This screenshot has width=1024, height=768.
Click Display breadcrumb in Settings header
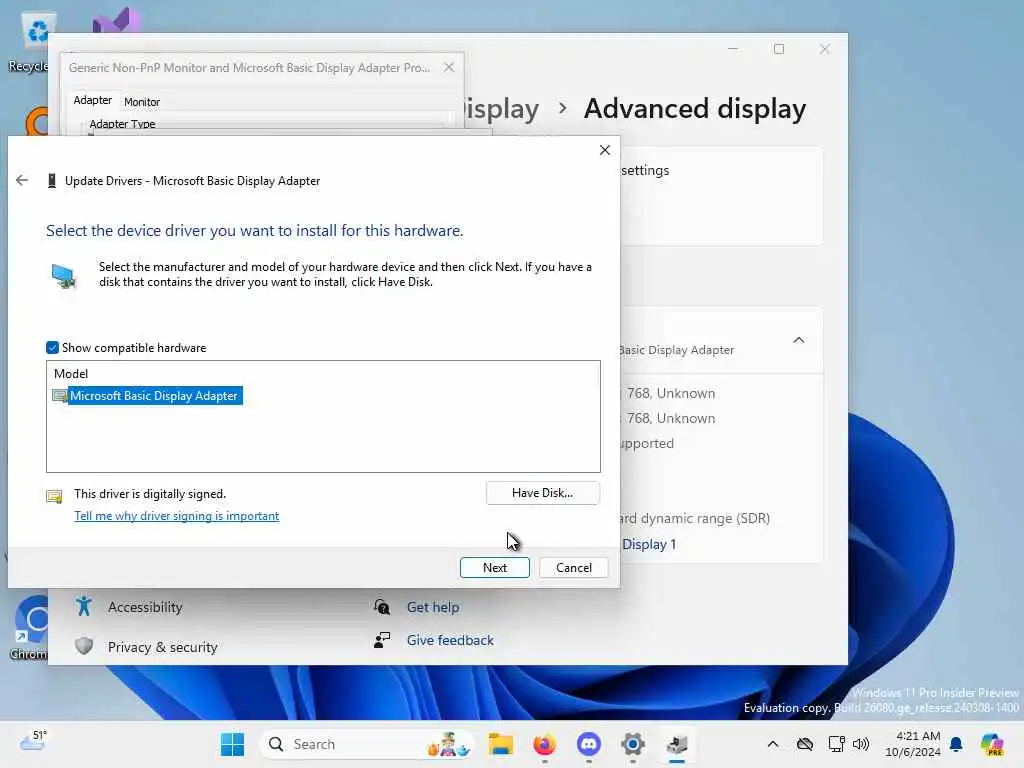(x=502, y=108)
